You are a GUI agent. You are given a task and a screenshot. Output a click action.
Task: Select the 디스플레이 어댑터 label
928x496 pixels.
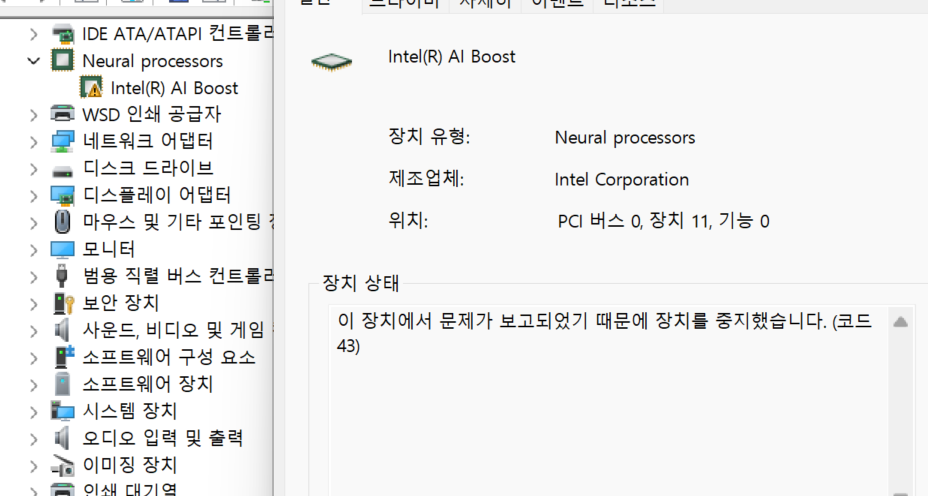tap(157, 195)
